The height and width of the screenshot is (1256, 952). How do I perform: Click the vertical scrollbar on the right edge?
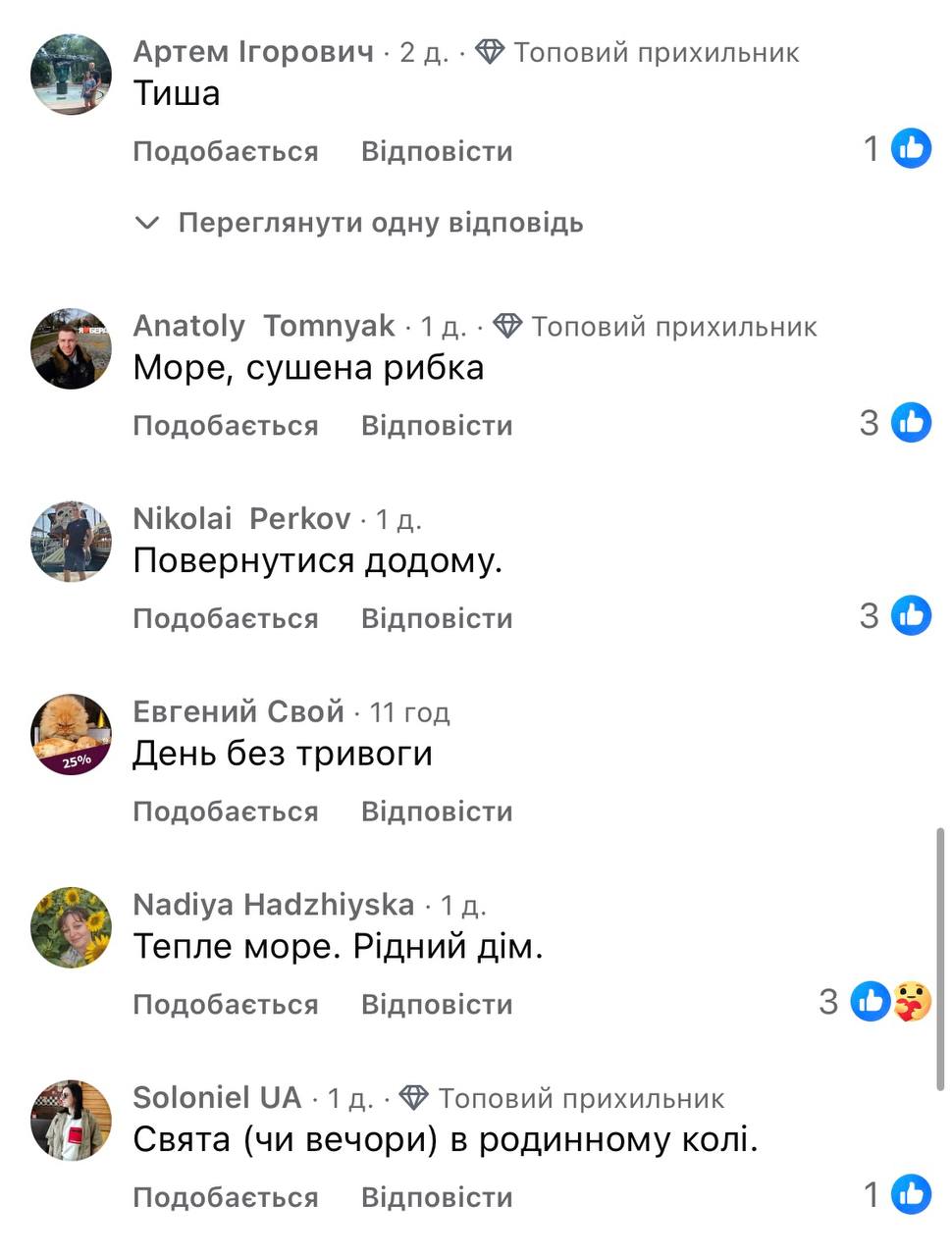pos(940,959)
